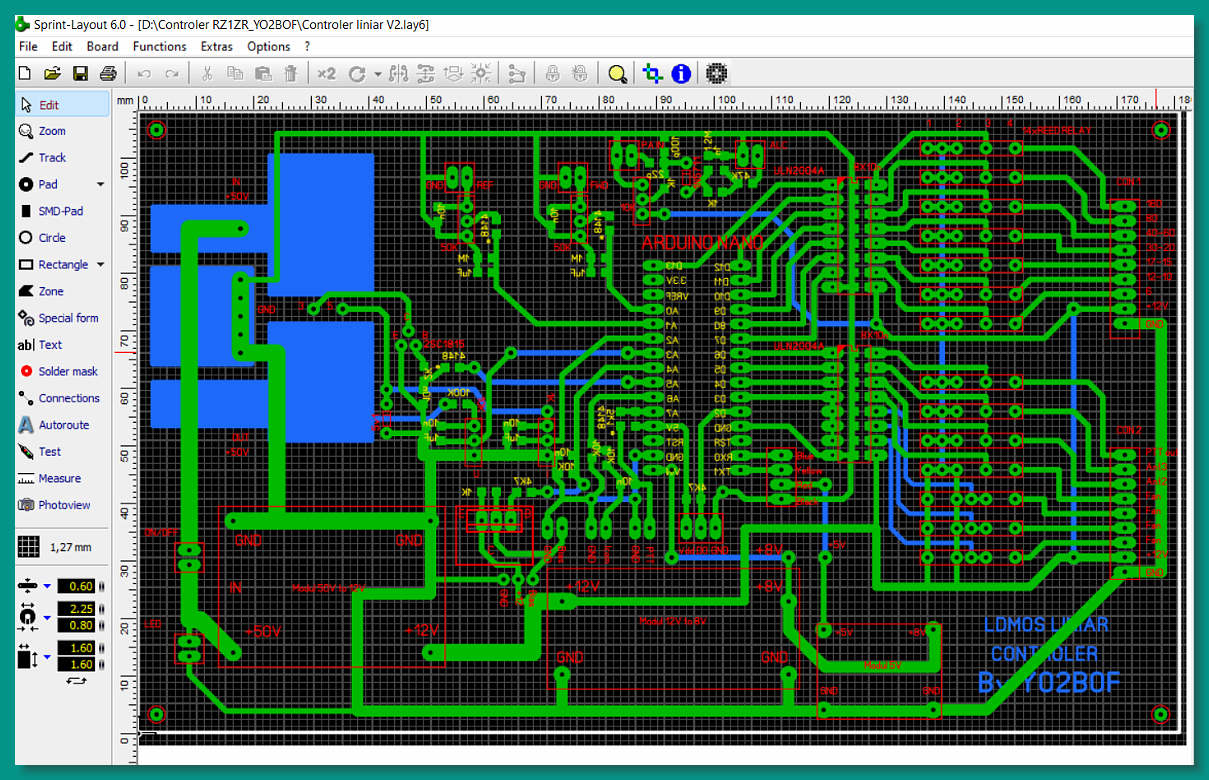Delete selection with trash icon

(291, 73)
